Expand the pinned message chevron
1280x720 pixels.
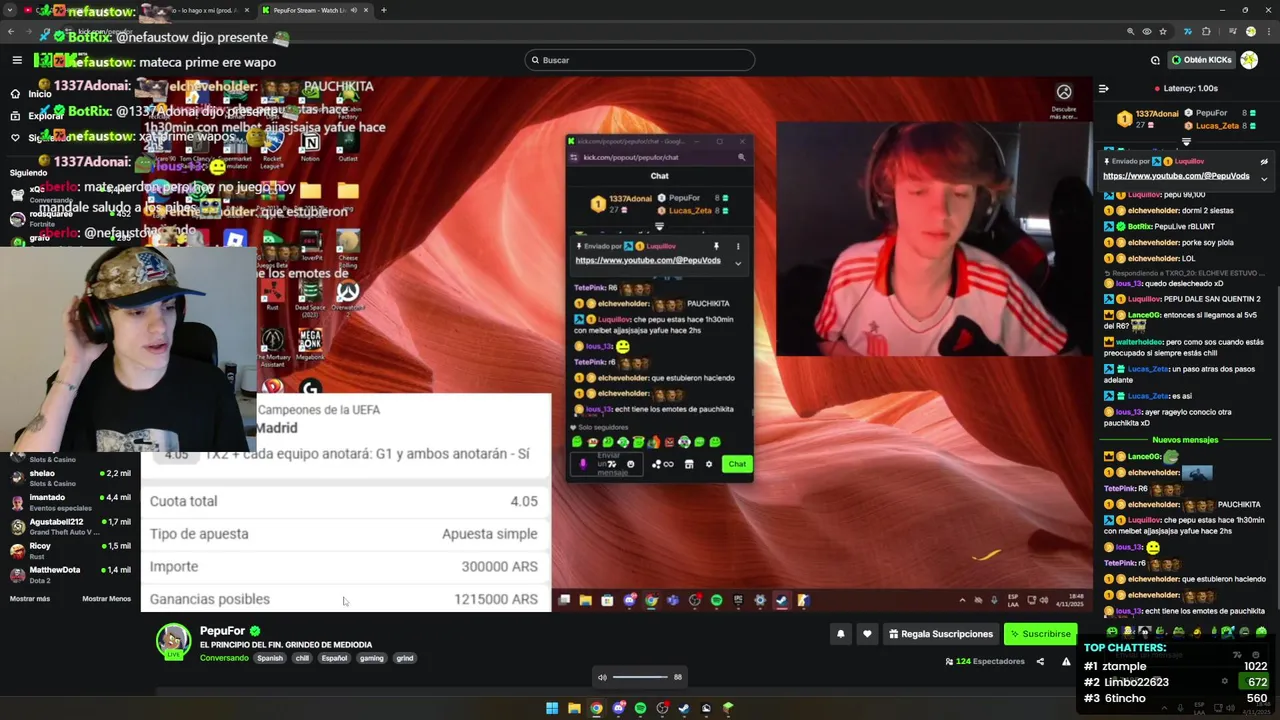coord(1264,179)
